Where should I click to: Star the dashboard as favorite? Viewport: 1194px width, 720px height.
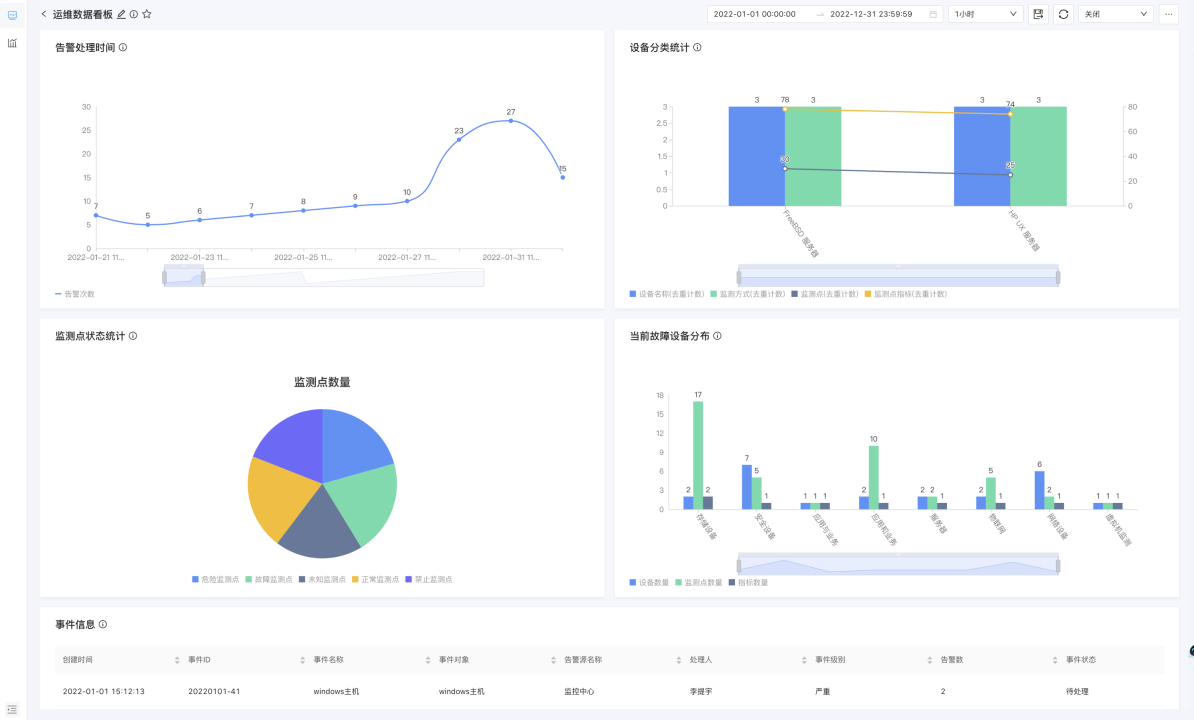click(x=147, y=14)
